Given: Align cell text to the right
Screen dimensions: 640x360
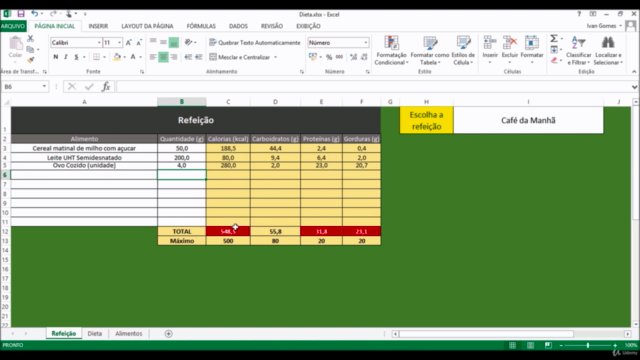Looking at the screenshot, I should pos(174,57).
